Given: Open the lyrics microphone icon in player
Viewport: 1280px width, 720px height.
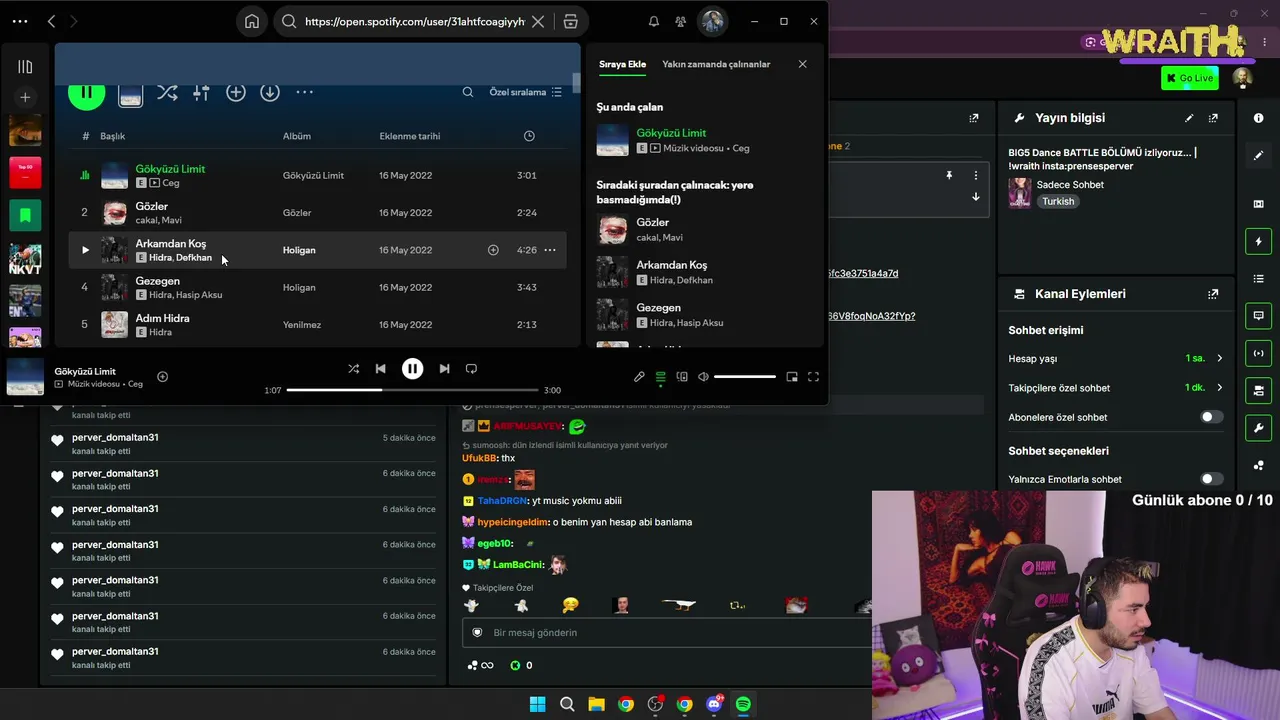Looking at the screenshot, I should 639,377.
